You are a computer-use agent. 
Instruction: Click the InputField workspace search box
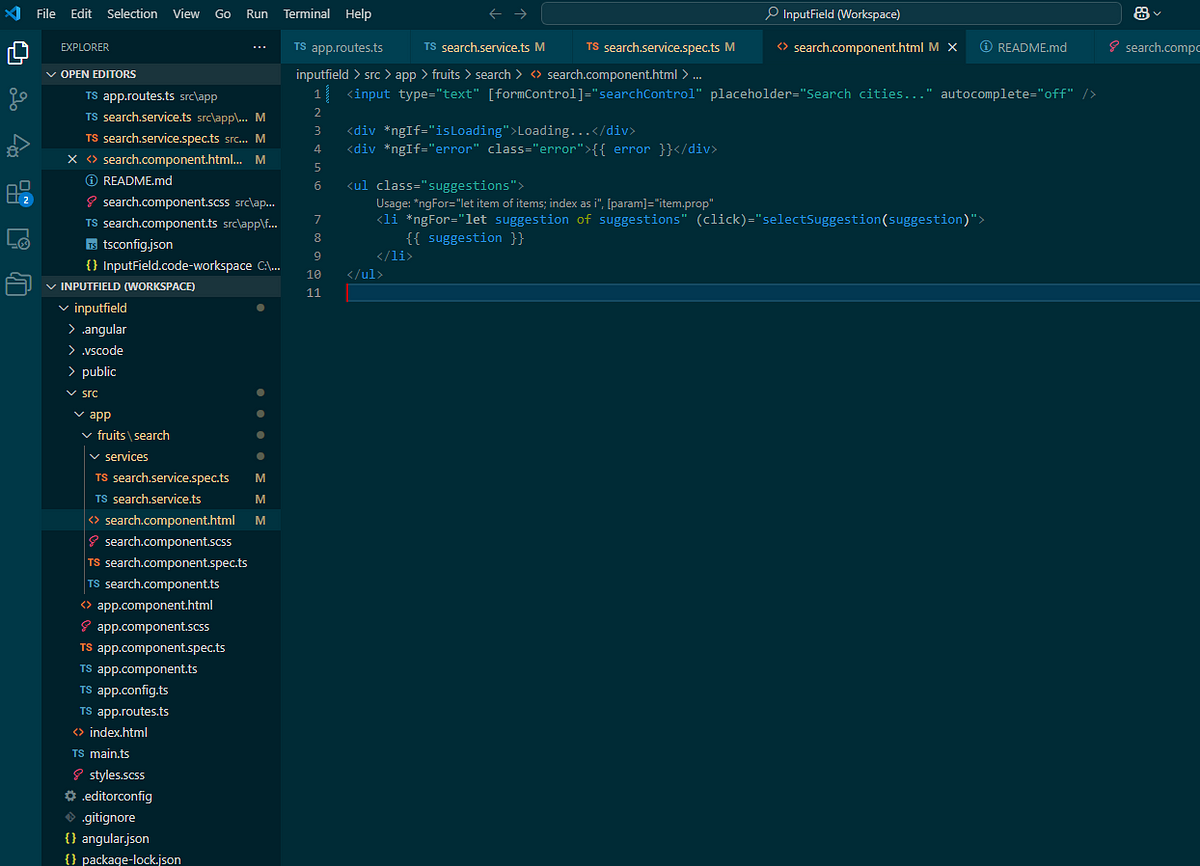point(831,14)
